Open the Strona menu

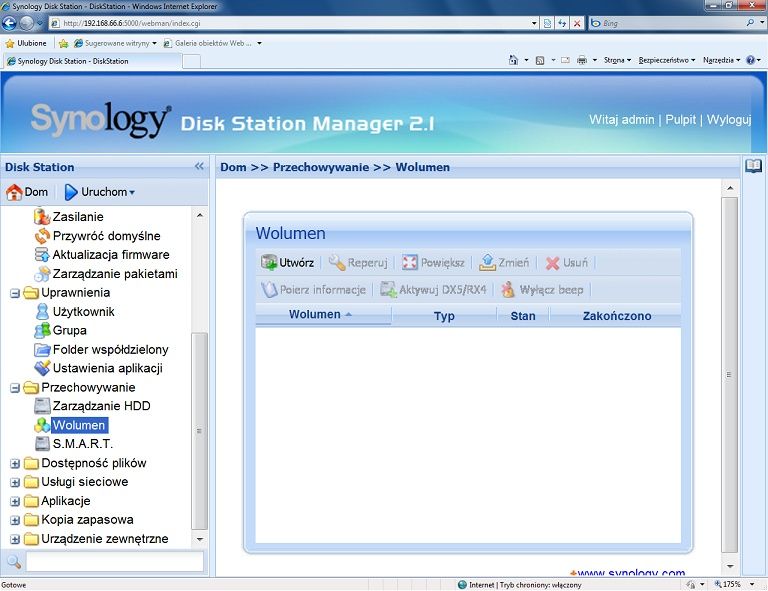(x=617, y=60)
